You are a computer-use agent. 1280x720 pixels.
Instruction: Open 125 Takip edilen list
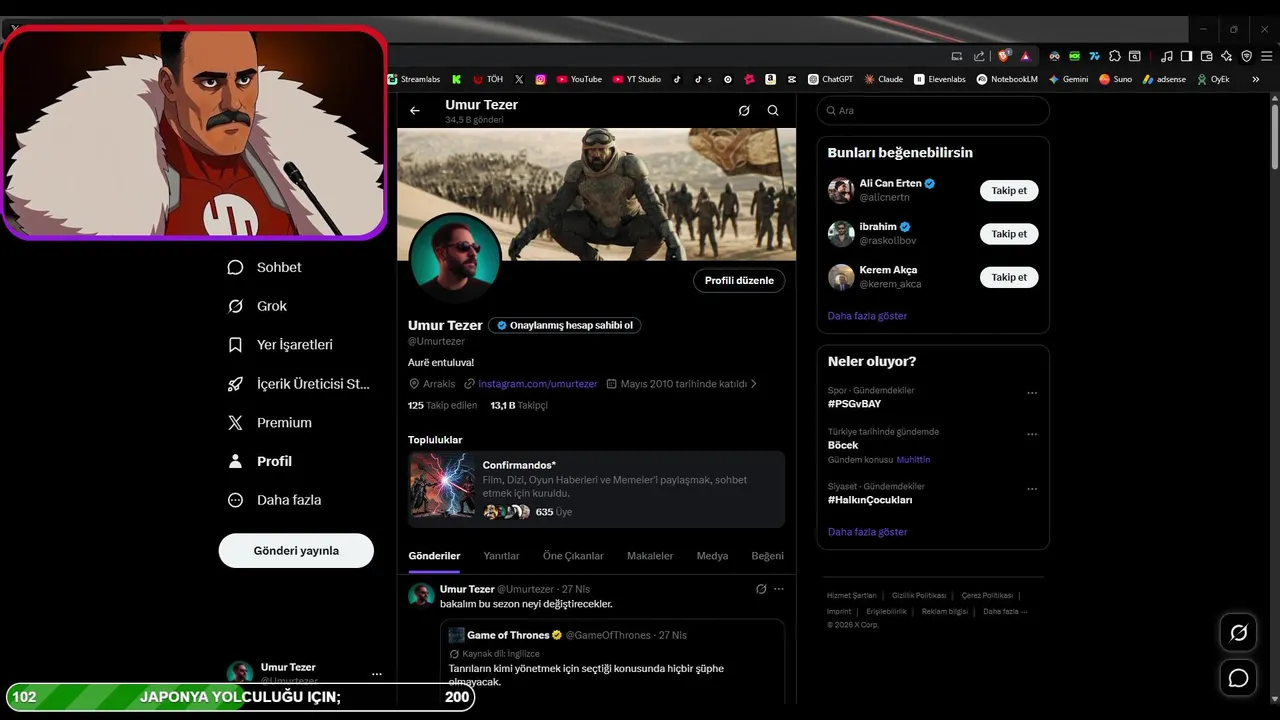tap(442, 405)
